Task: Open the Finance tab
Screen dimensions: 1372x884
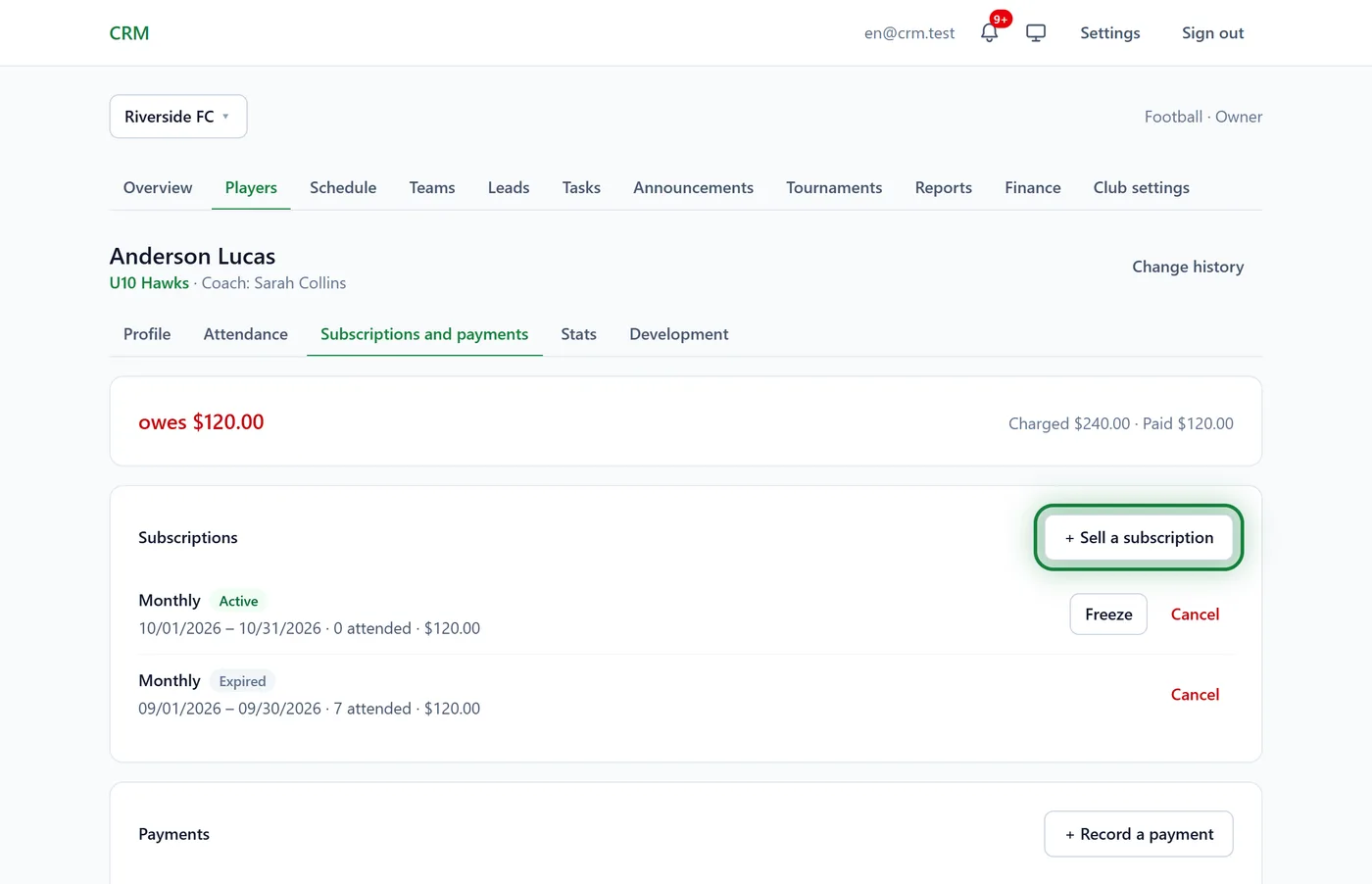Action: [1033, 187]
